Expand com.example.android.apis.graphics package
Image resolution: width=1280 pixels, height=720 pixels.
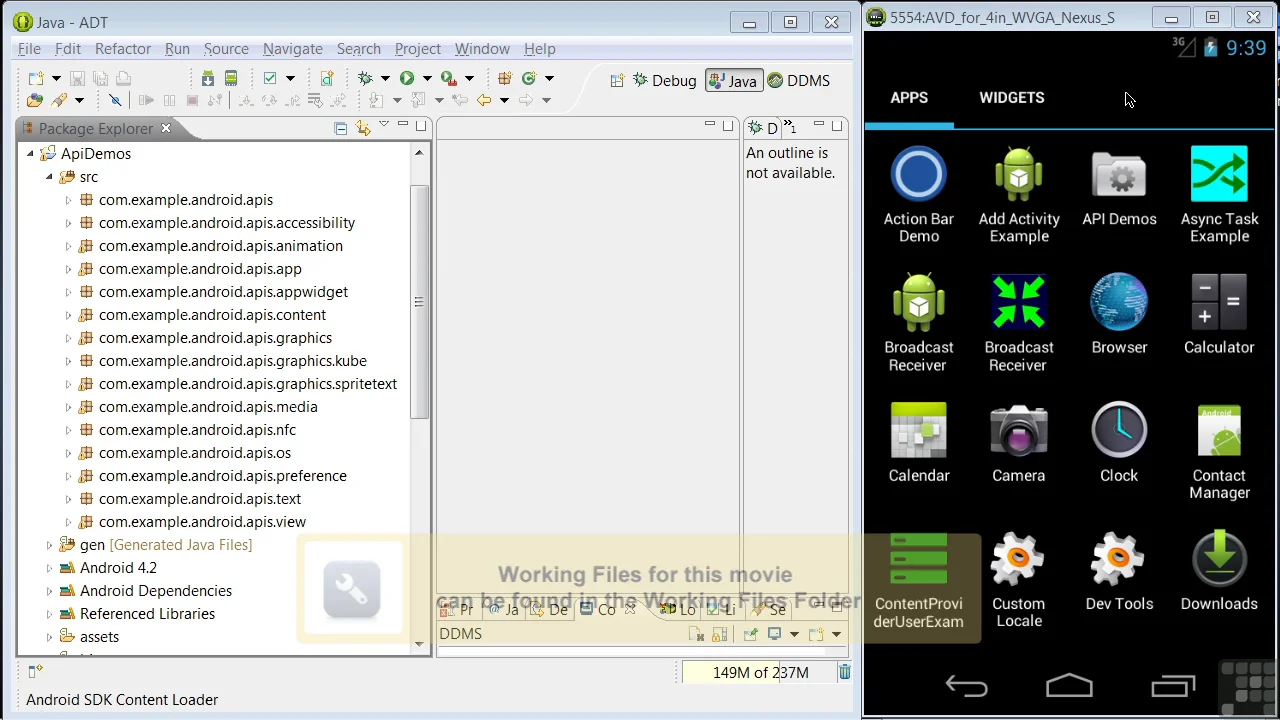(68, 338)
